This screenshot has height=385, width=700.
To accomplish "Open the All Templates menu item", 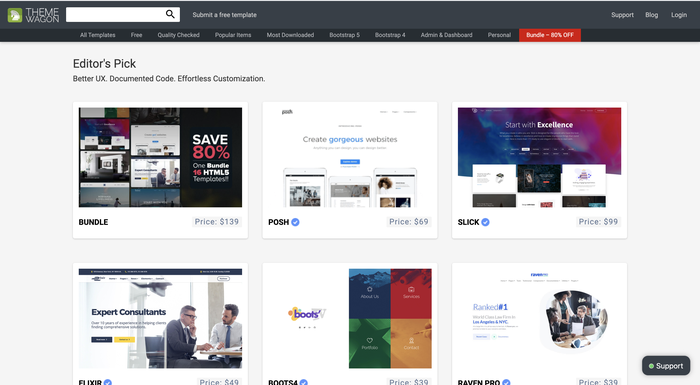I will coord(98,35).
